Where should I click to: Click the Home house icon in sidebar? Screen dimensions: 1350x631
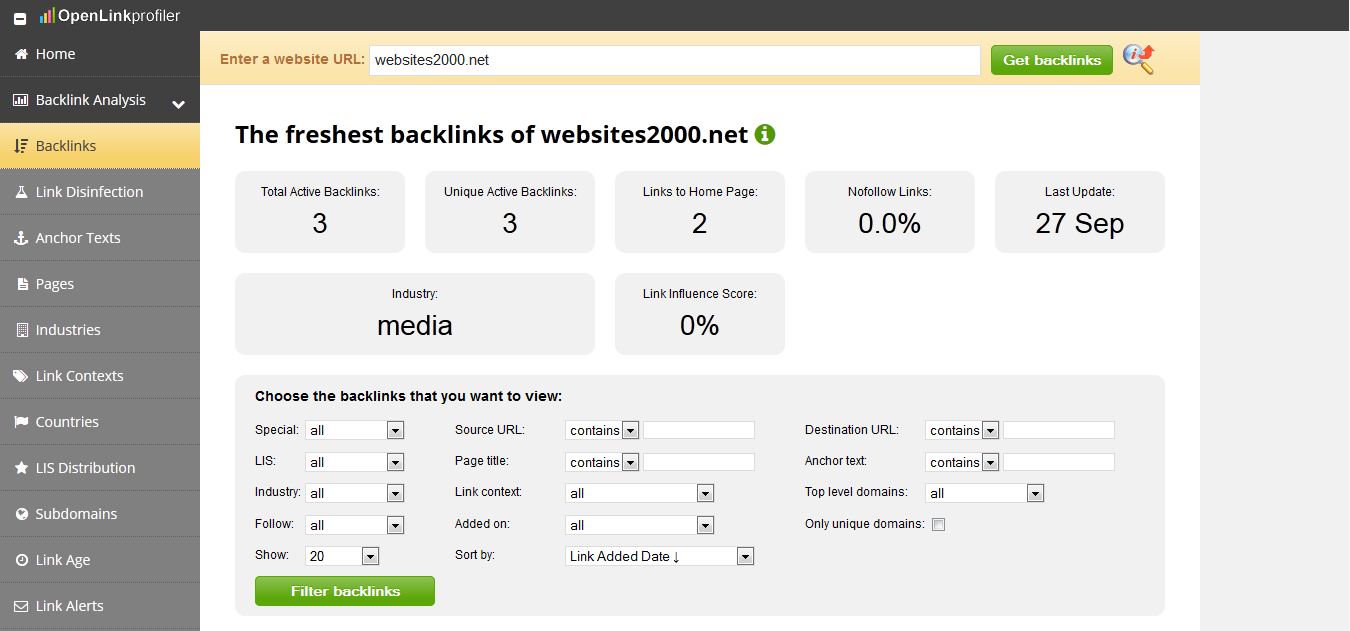coord(21,54)
